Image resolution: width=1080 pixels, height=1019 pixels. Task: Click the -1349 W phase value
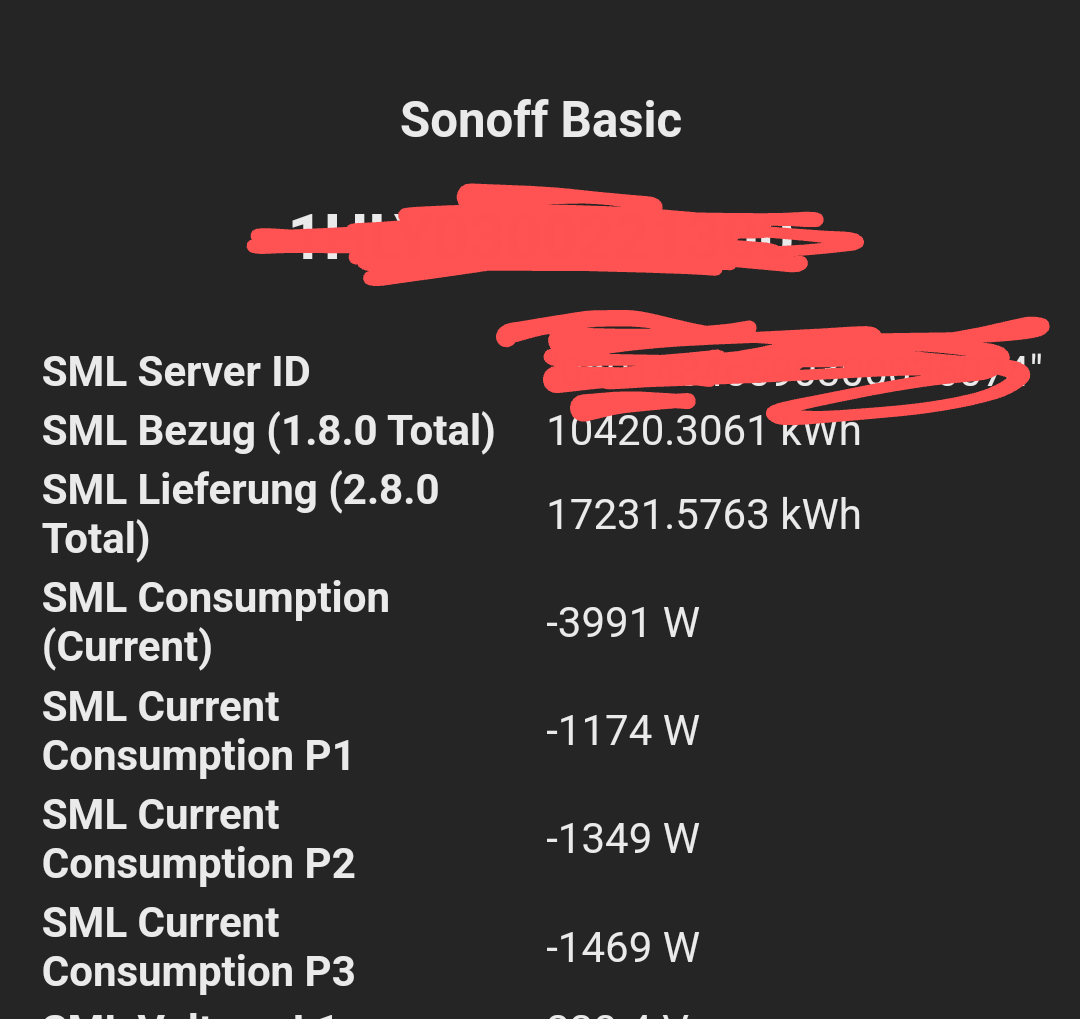click(622, 839)
